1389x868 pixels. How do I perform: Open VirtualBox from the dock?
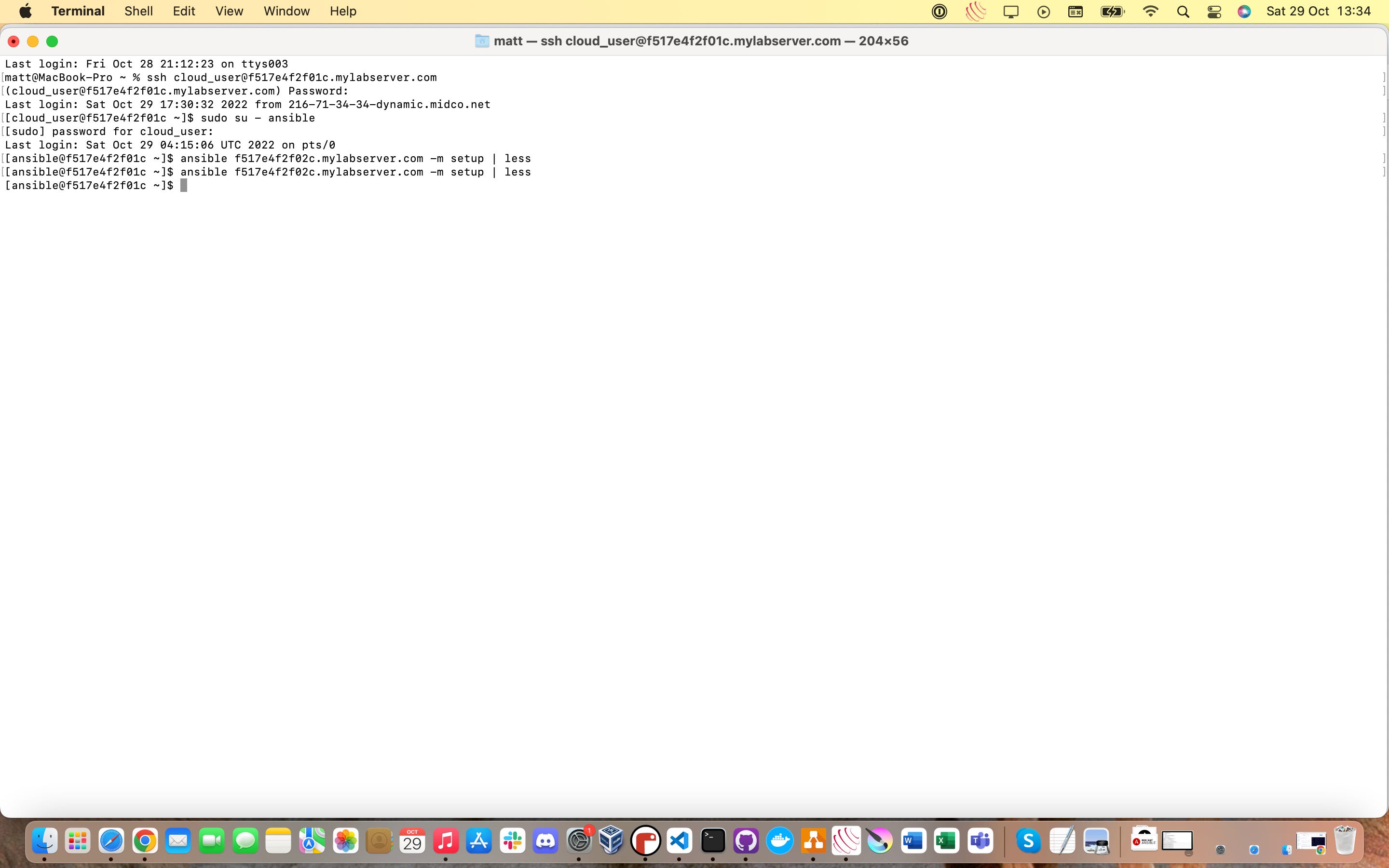[x=611, y=841]
